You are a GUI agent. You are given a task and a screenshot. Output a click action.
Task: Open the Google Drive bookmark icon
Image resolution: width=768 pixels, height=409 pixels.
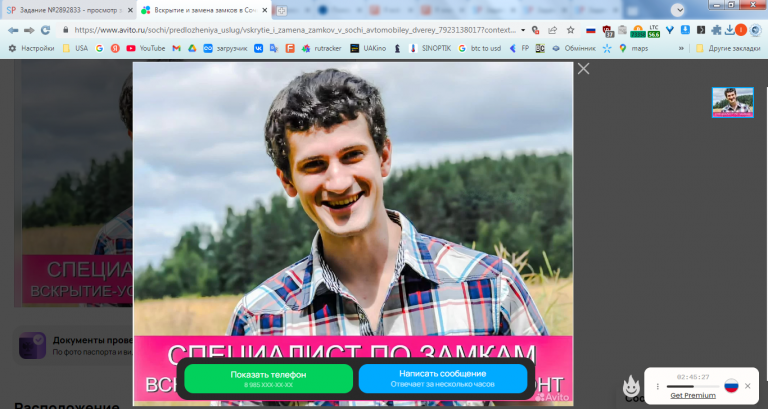(192, 48)
